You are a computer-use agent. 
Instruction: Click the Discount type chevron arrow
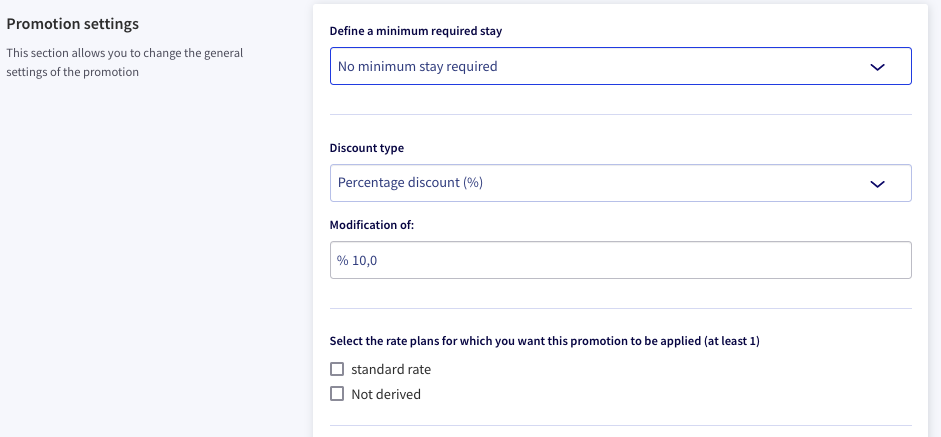pos(877,184)
